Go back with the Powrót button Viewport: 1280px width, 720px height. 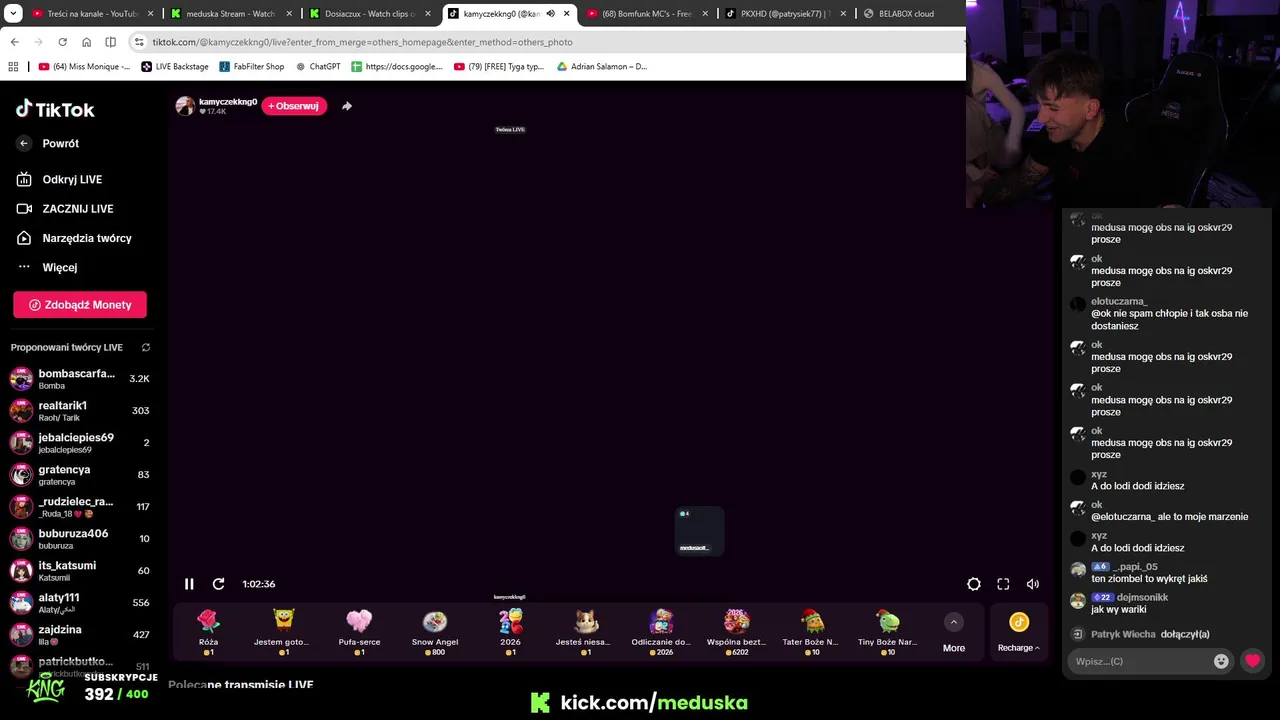[47, 144]
